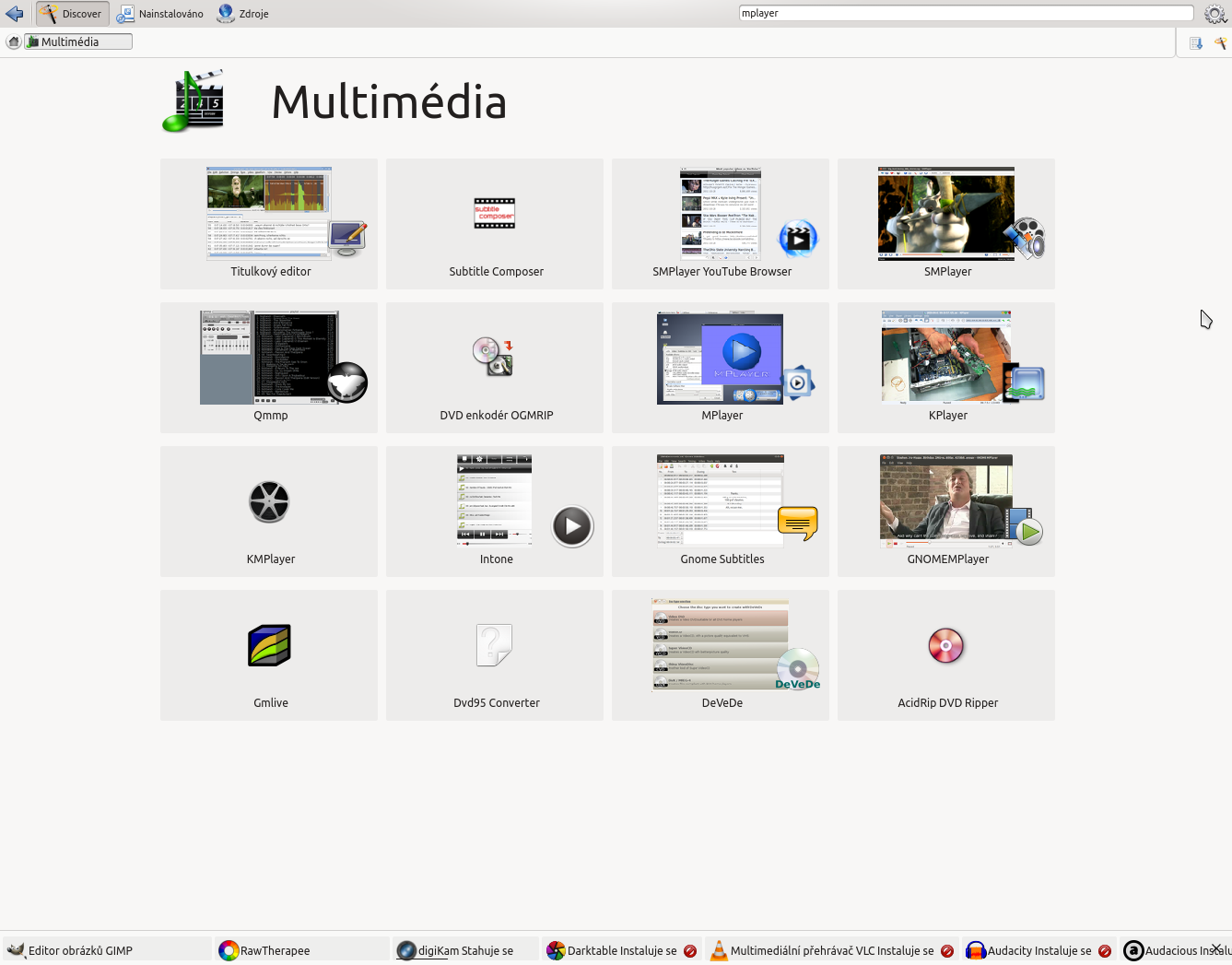Select RawTherapee in the bottom bar
Viewport: 1232px width, 965px height.
[301, 950]
